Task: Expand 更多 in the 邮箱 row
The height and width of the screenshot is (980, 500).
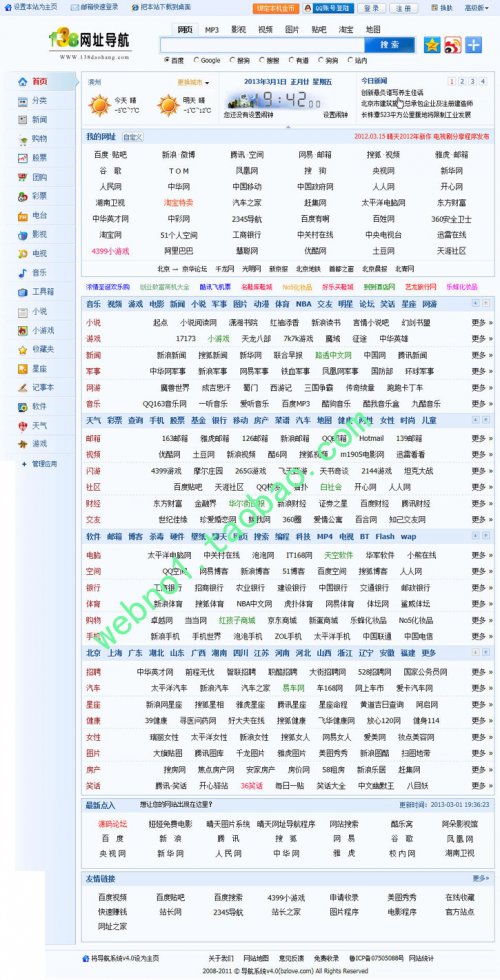Action: coord(481,438)
